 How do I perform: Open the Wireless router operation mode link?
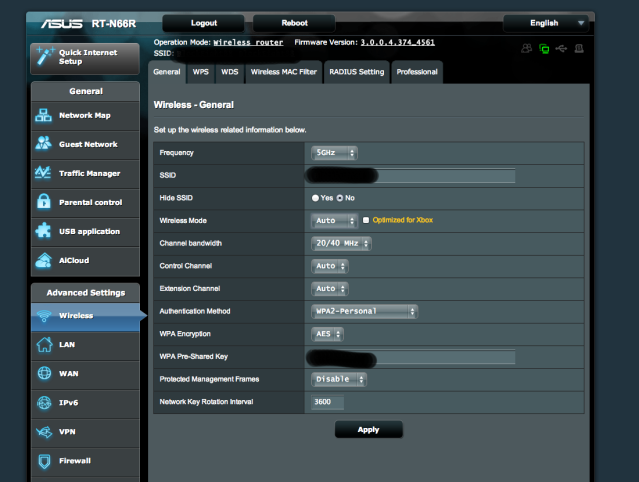248,42
